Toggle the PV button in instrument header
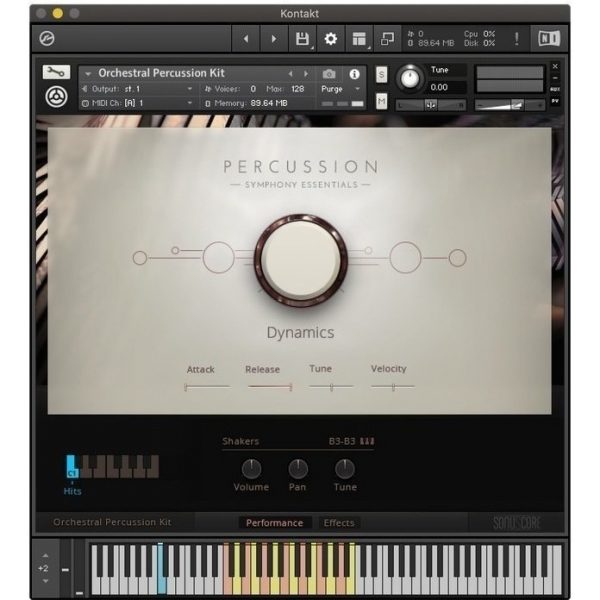600x600 pixels. pos(555,101)
